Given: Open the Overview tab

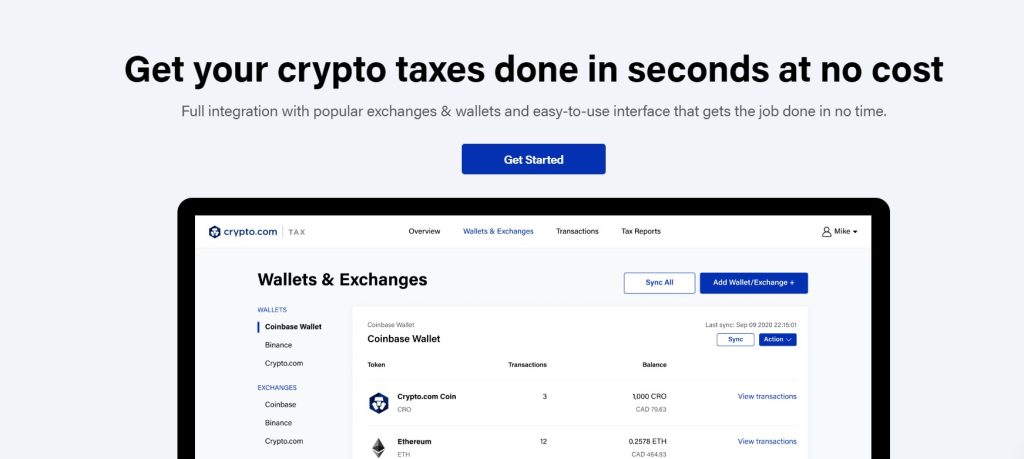Looking at the screenshot, I should click(424, 231).
